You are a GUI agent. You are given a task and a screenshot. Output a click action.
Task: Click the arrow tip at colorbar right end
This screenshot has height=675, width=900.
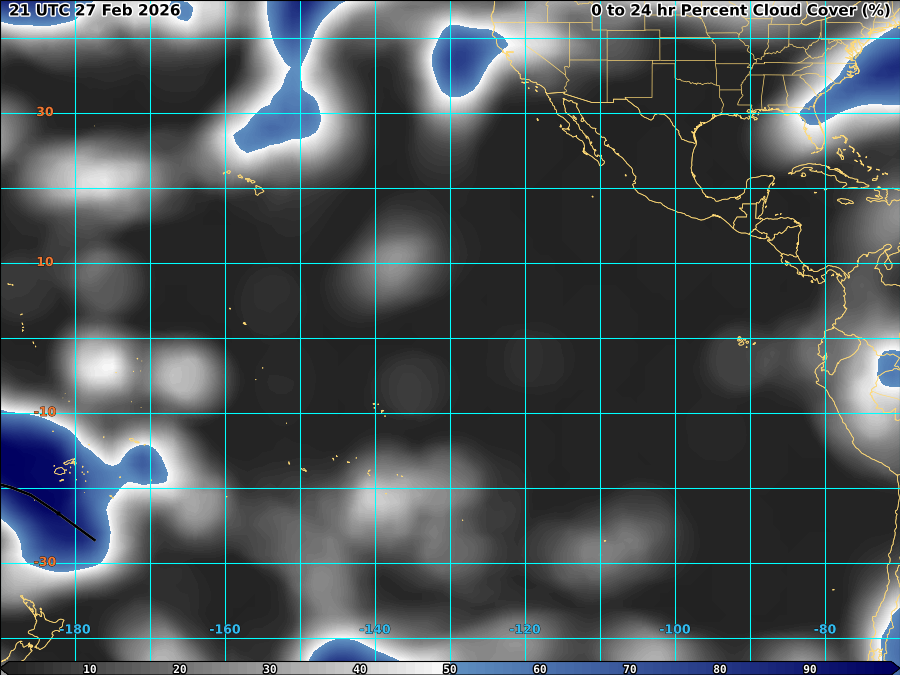click(894, 668)
